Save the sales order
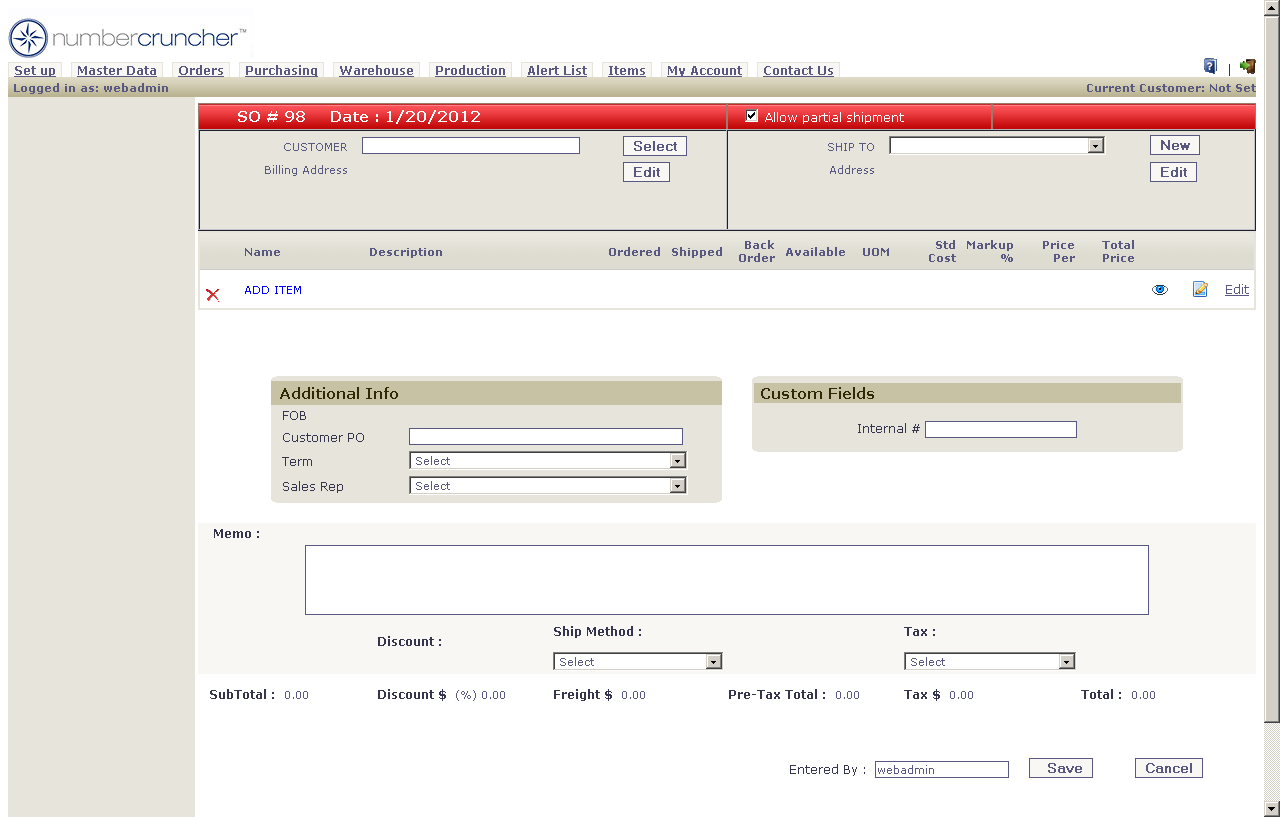1280x817 pixels. pyautogui.click(x=1061, y=768)
